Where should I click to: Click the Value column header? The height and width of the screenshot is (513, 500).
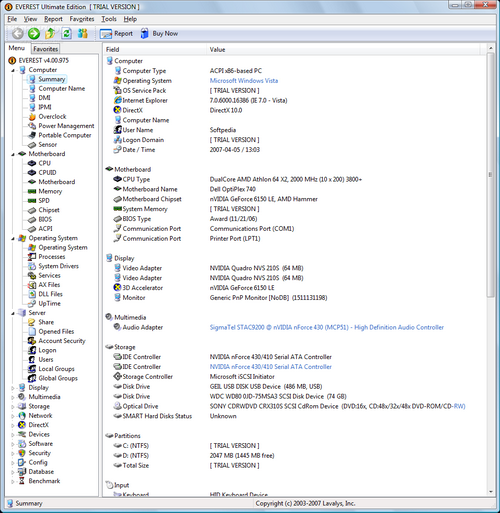pos(343,49)
